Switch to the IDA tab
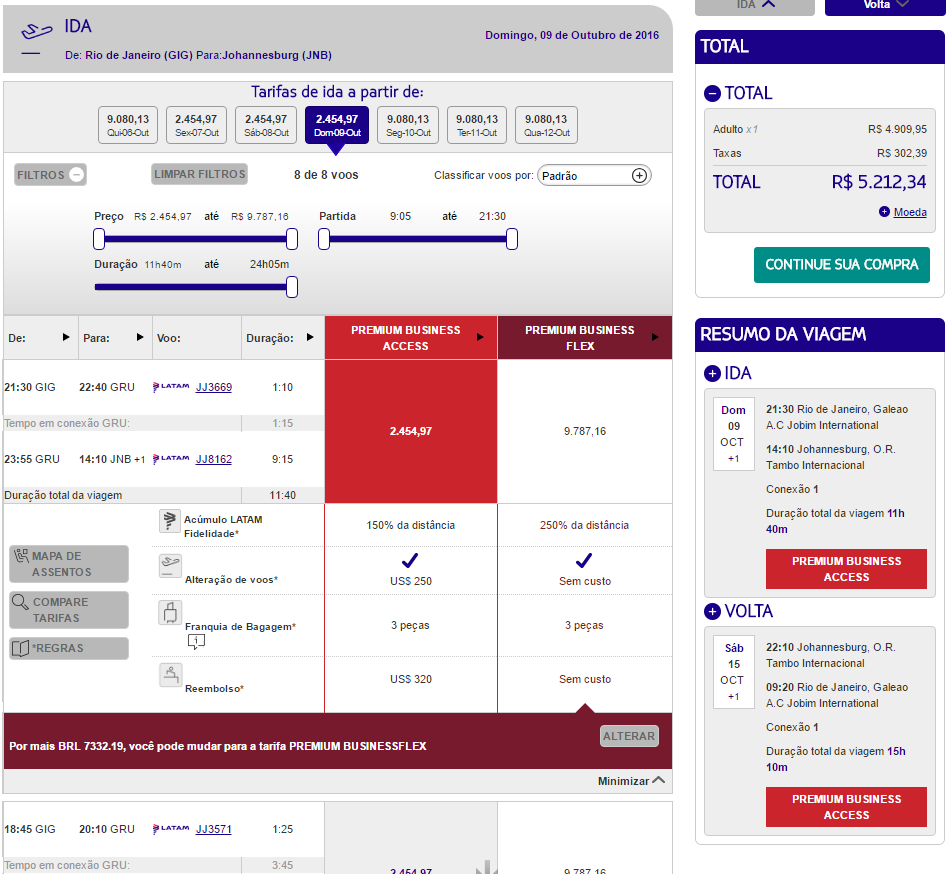The image size is (949, 874). (x=755, y=6)
